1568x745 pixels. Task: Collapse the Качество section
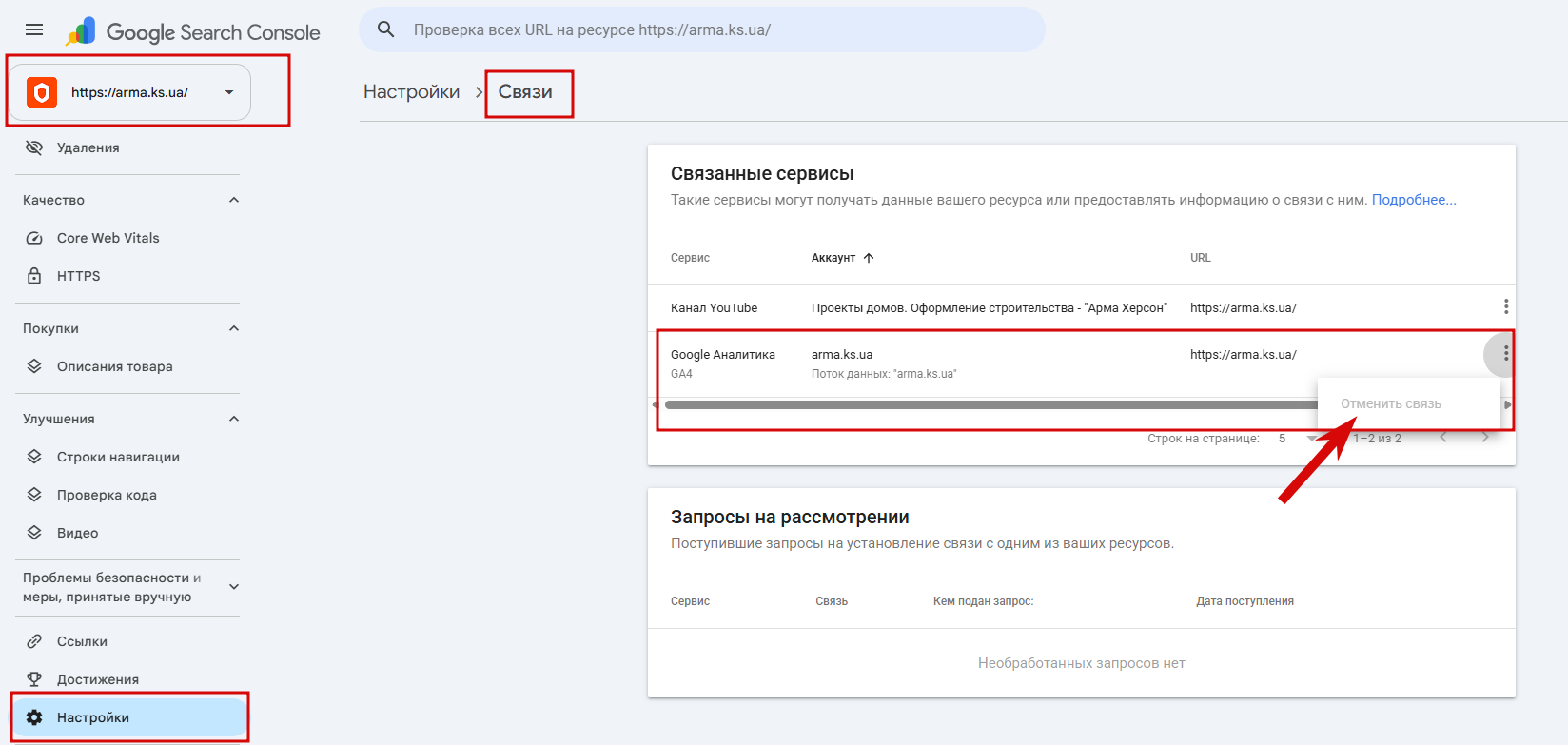pyautogui.click(x=234, y=200)
